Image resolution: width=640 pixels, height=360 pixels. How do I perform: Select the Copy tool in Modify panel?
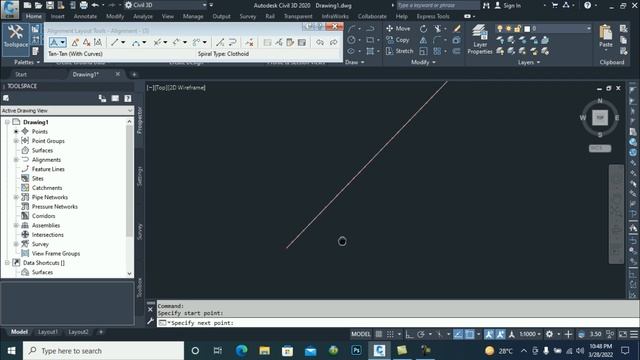[398, 40]
